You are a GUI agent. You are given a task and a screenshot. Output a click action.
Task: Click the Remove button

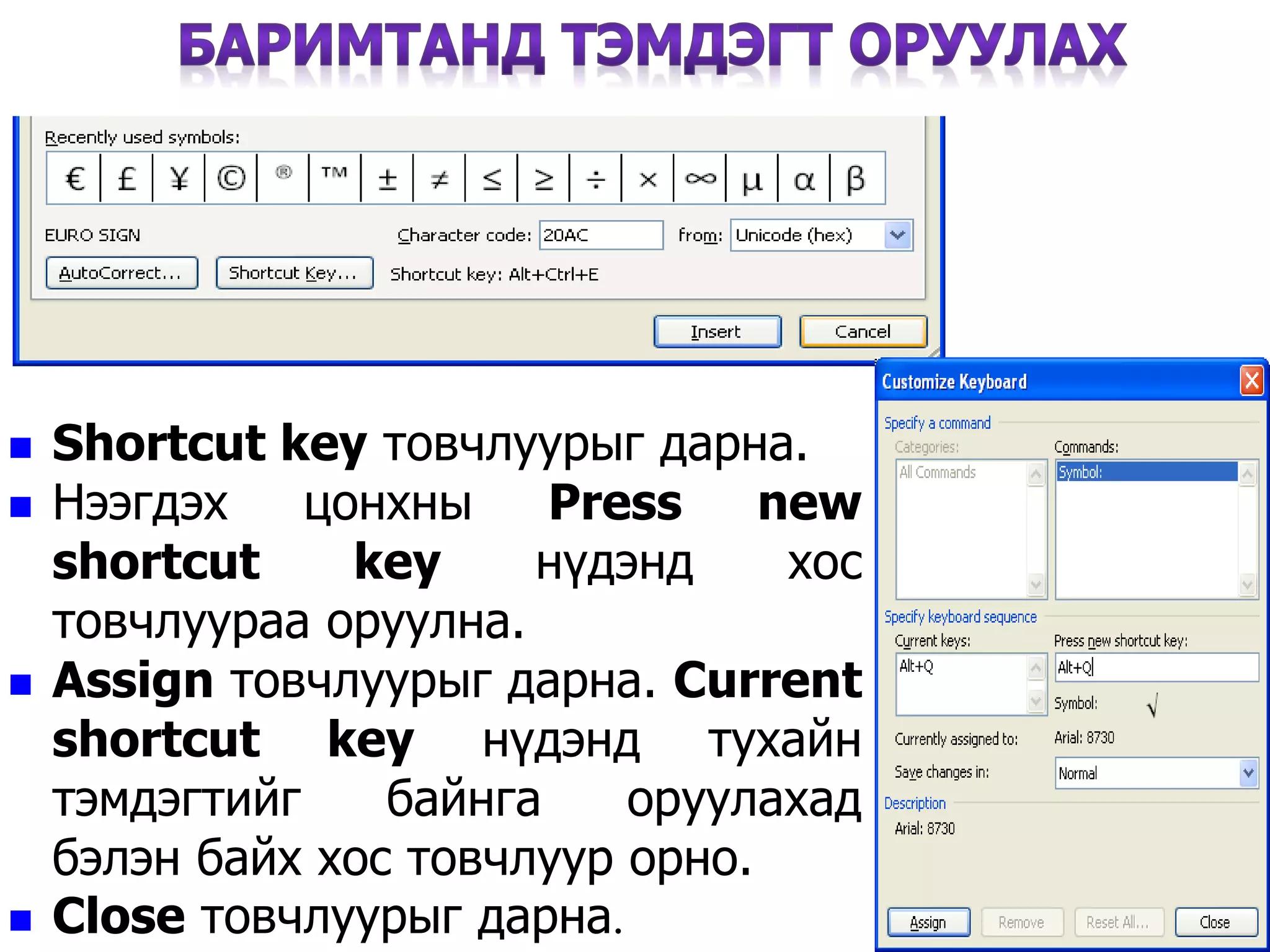point(1022,923)
